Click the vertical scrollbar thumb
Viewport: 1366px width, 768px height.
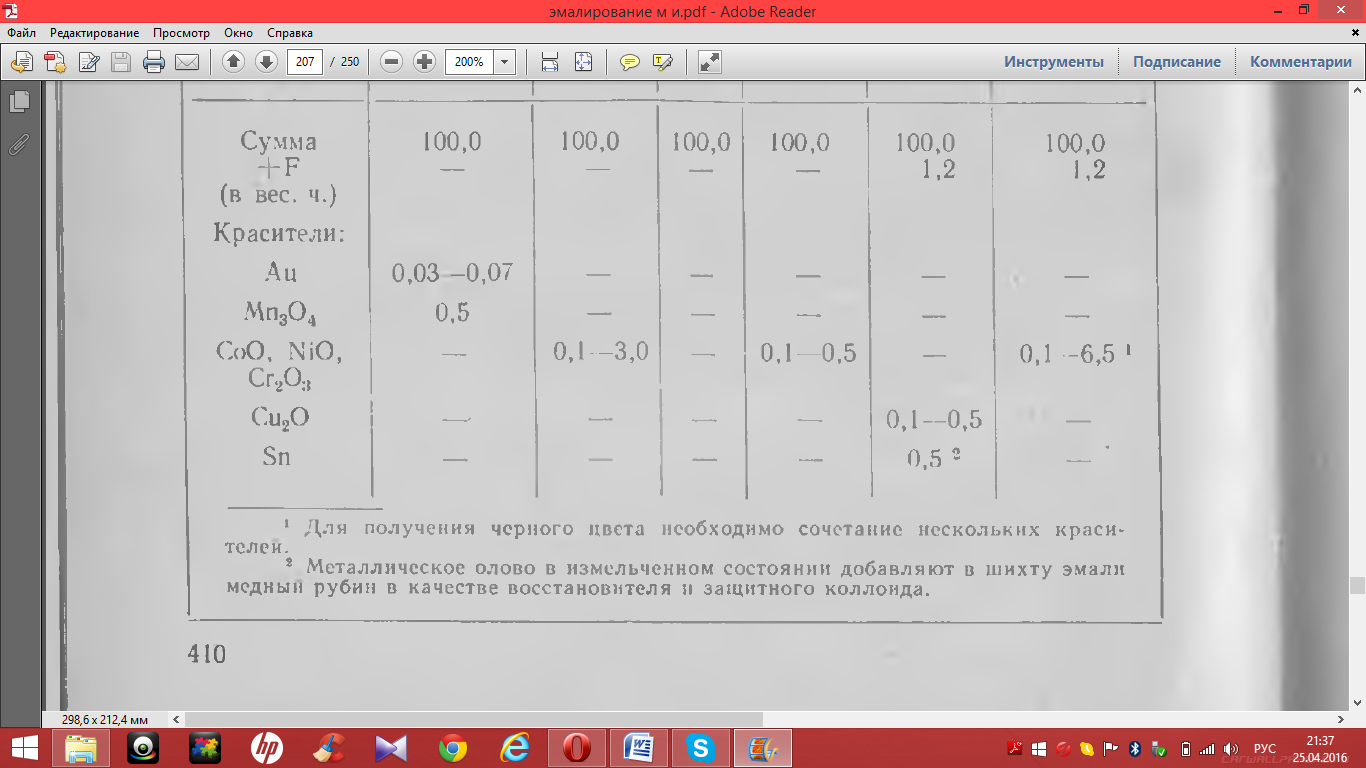coord(1357,586)
